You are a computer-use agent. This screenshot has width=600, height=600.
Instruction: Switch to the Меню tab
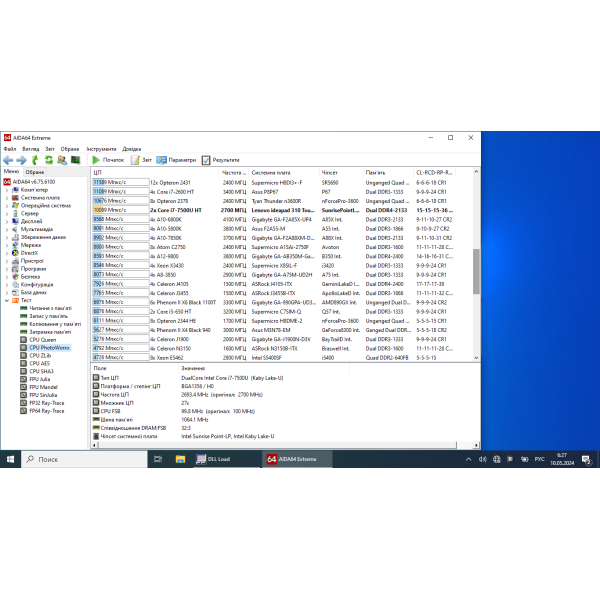11,171
